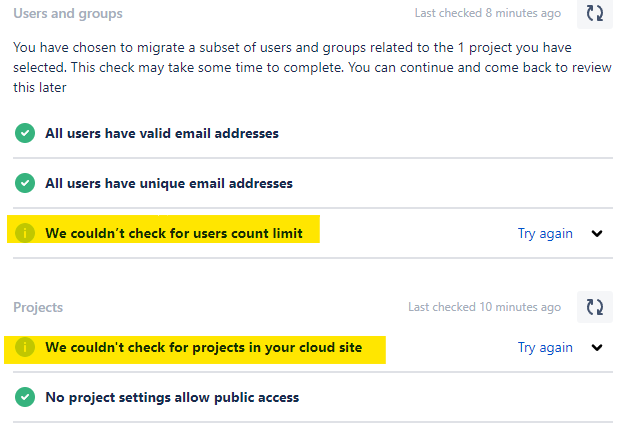
Task: Try again for projects cloud site check
Action: 545,347
